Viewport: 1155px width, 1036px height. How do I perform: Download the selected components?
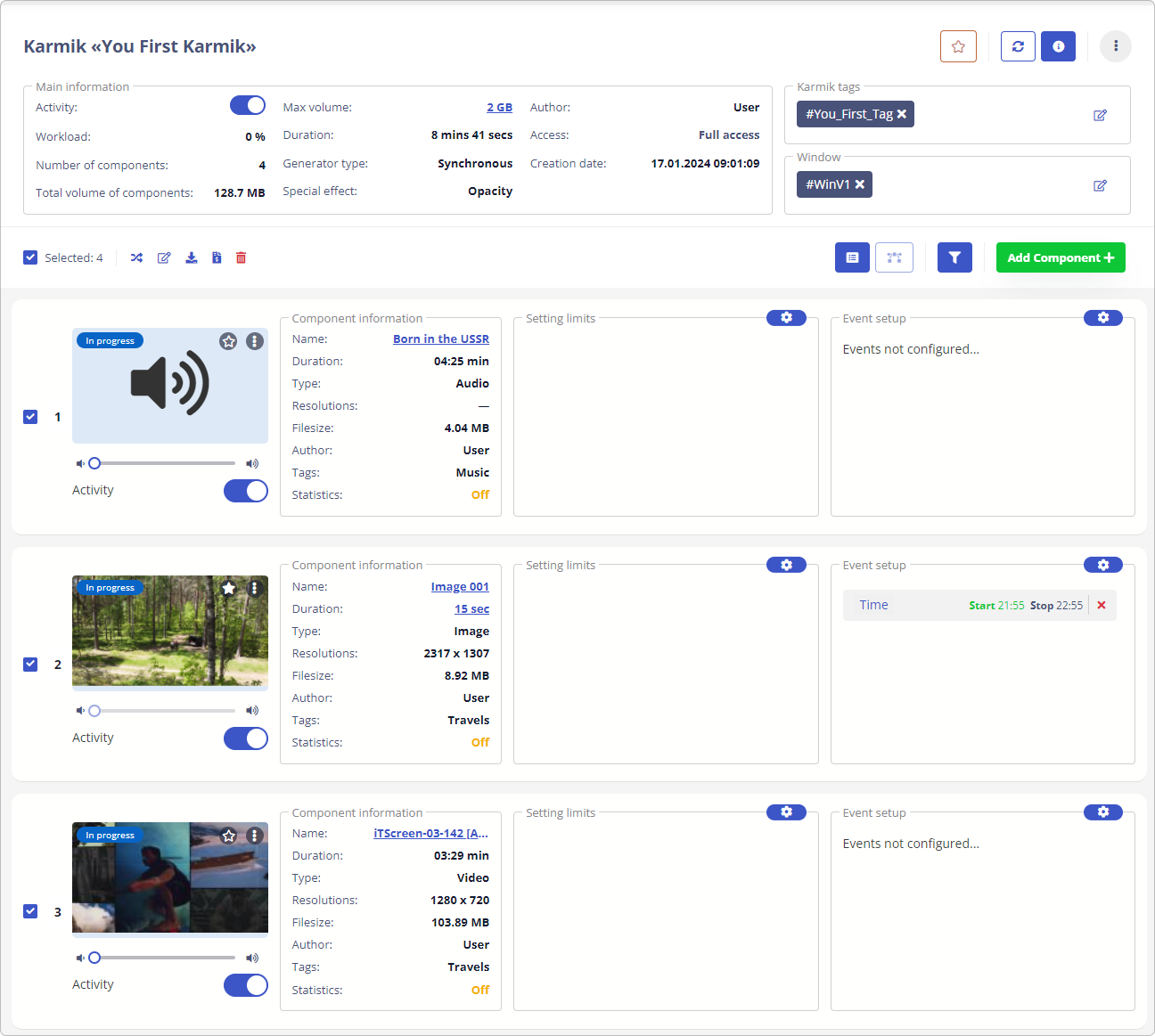tap(191, 257)
